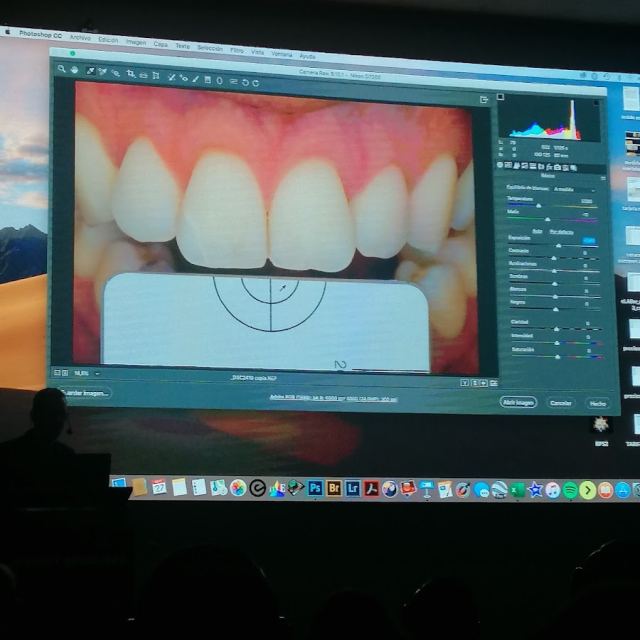Image resolution: width=640 pixels, height=640 pixels.
Task: Click the Temperatura value field
Action: click(x=587, y=201)
